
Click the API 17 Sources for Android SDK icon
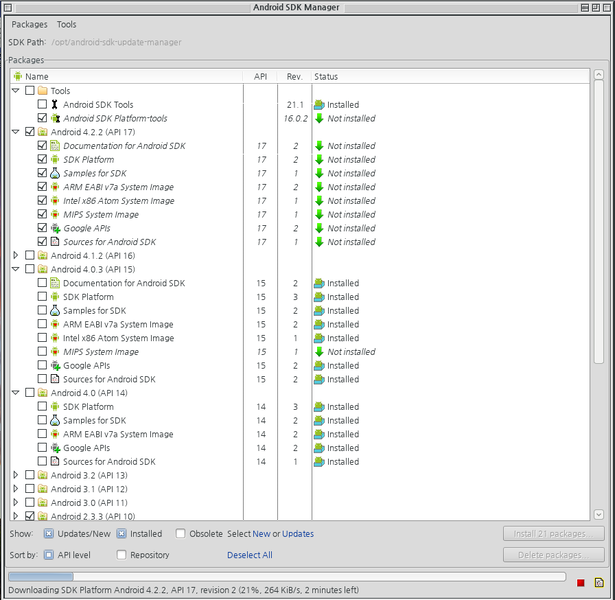[55, 242]
